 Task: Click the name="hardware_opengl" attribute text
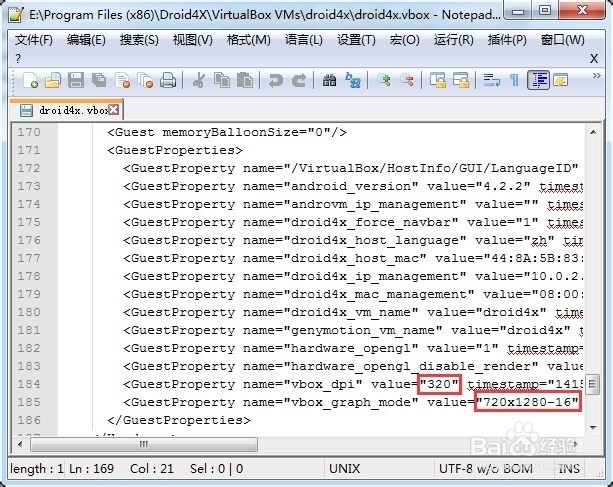tap(331, 348)
